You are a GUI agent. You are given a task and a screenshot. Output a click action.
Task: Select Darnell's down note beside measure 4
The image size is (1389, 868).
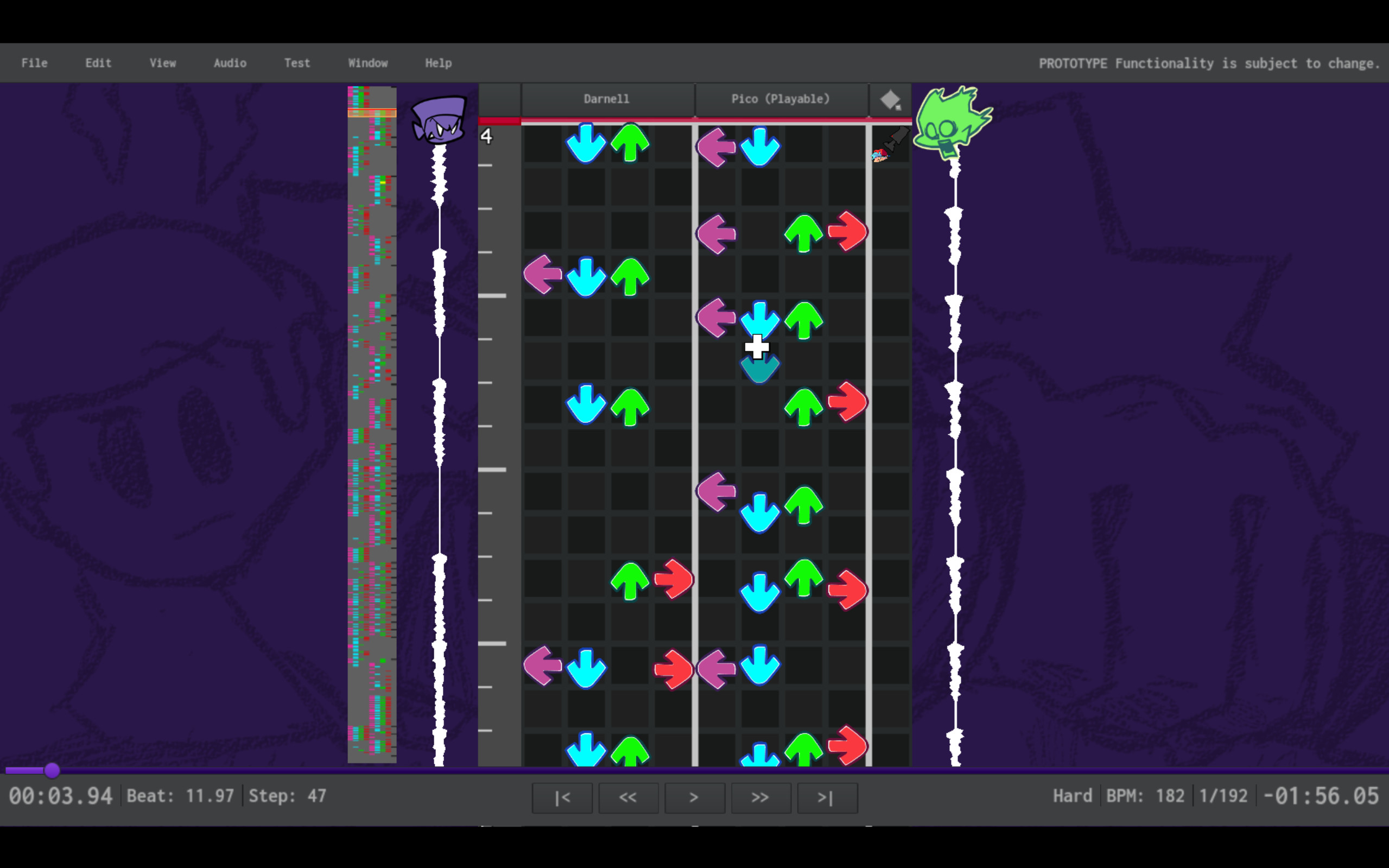click(586, 143)
